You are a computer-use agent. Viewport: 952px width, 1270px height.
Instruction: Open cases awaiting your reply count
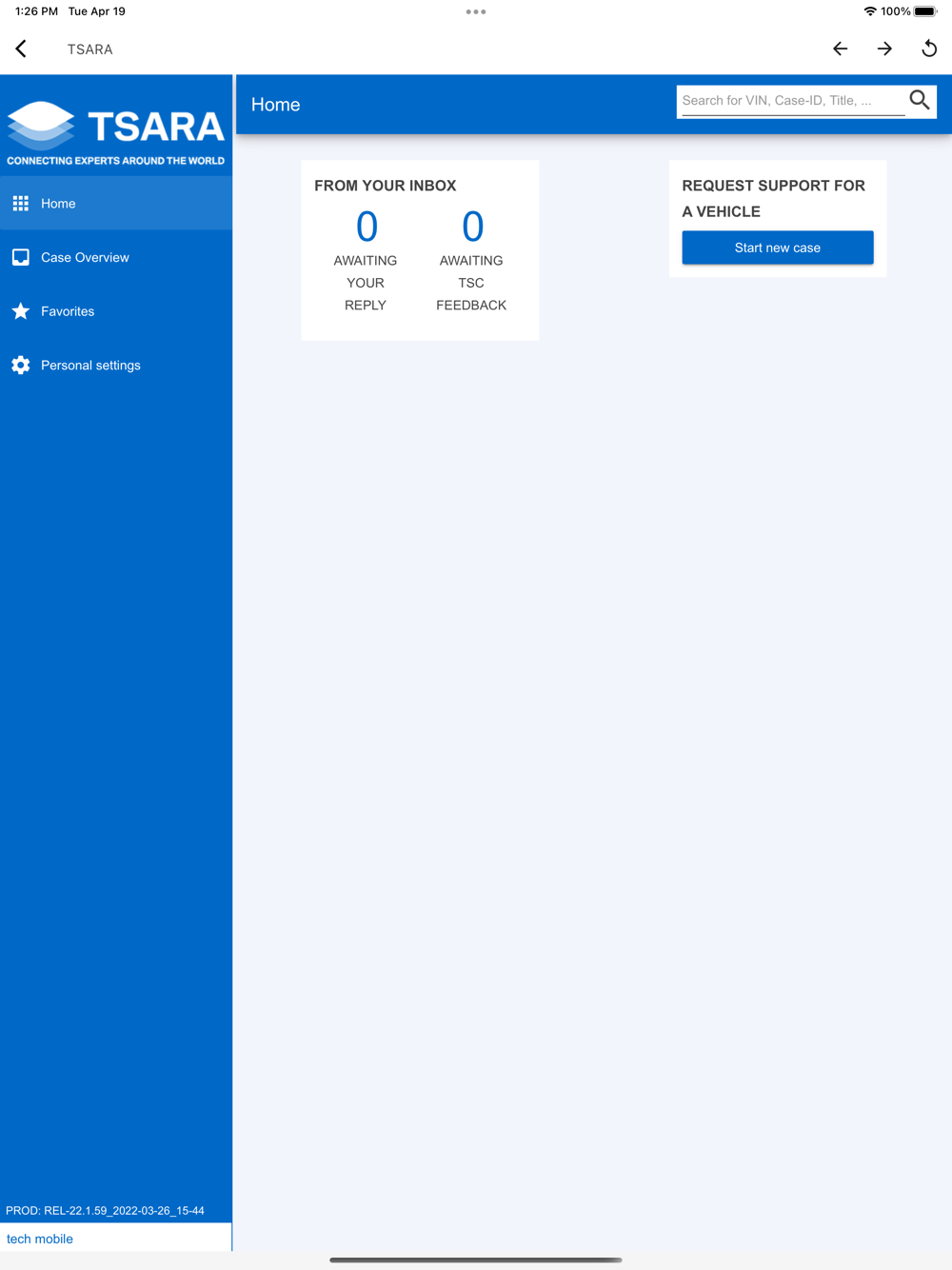pyautogui.click(x=367, y=227)
